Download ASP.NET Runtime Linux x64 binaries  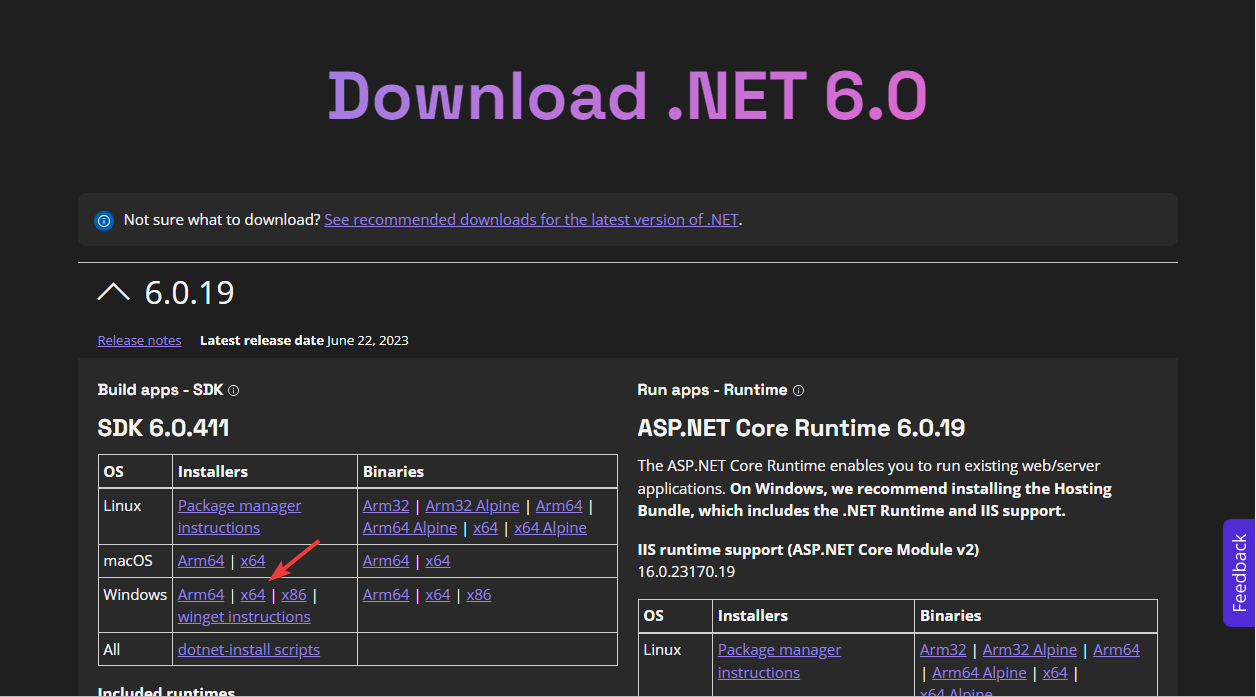[x=1055, y=673]
